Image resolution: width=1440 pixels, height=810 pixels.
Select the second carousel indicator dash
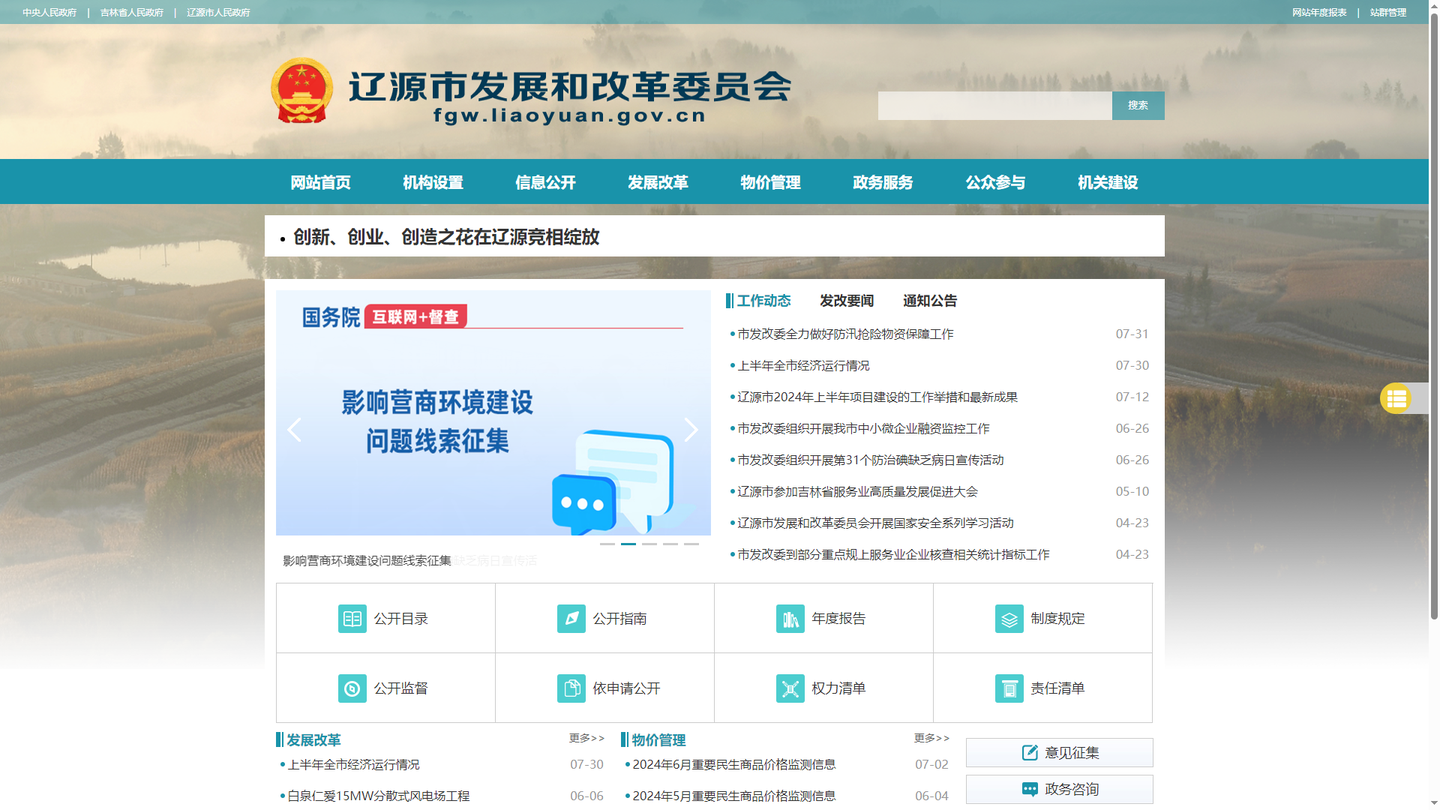[628, 544]
